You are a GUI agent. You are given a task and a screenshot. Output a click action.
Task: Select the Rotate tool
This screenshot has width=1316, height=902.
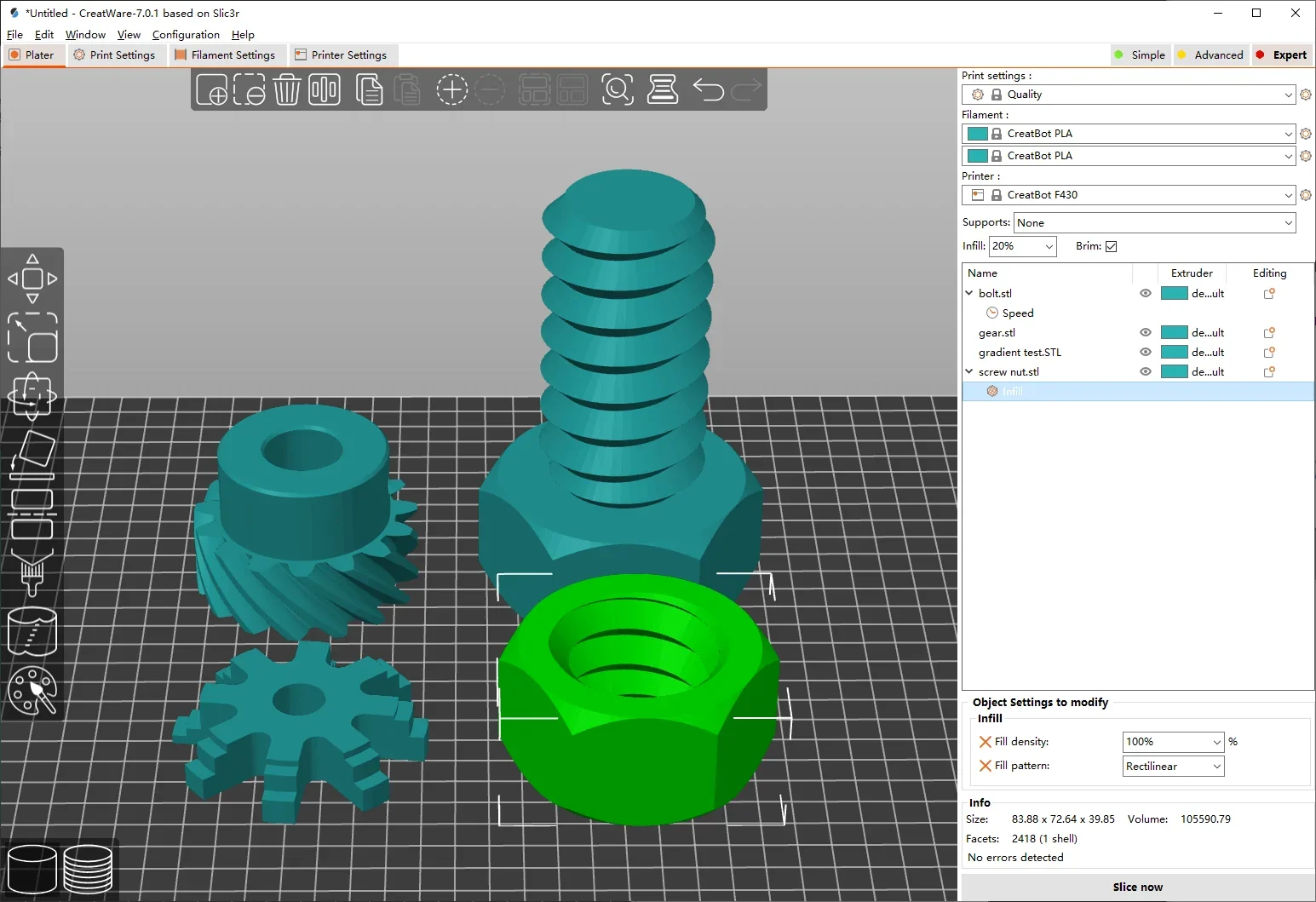click(32, 394)
